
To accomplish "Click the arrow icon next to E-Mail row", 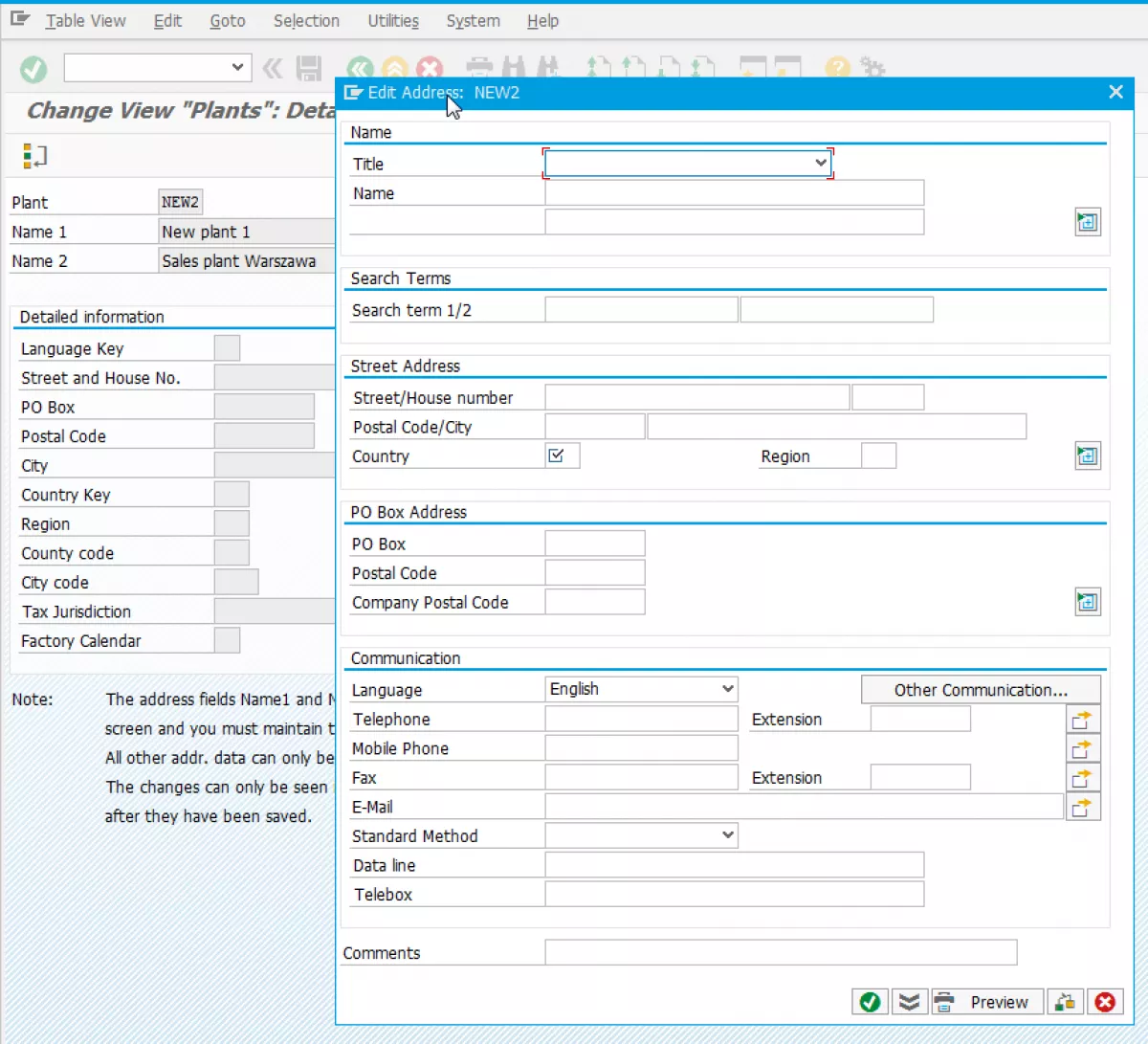I will [1083, 807].
